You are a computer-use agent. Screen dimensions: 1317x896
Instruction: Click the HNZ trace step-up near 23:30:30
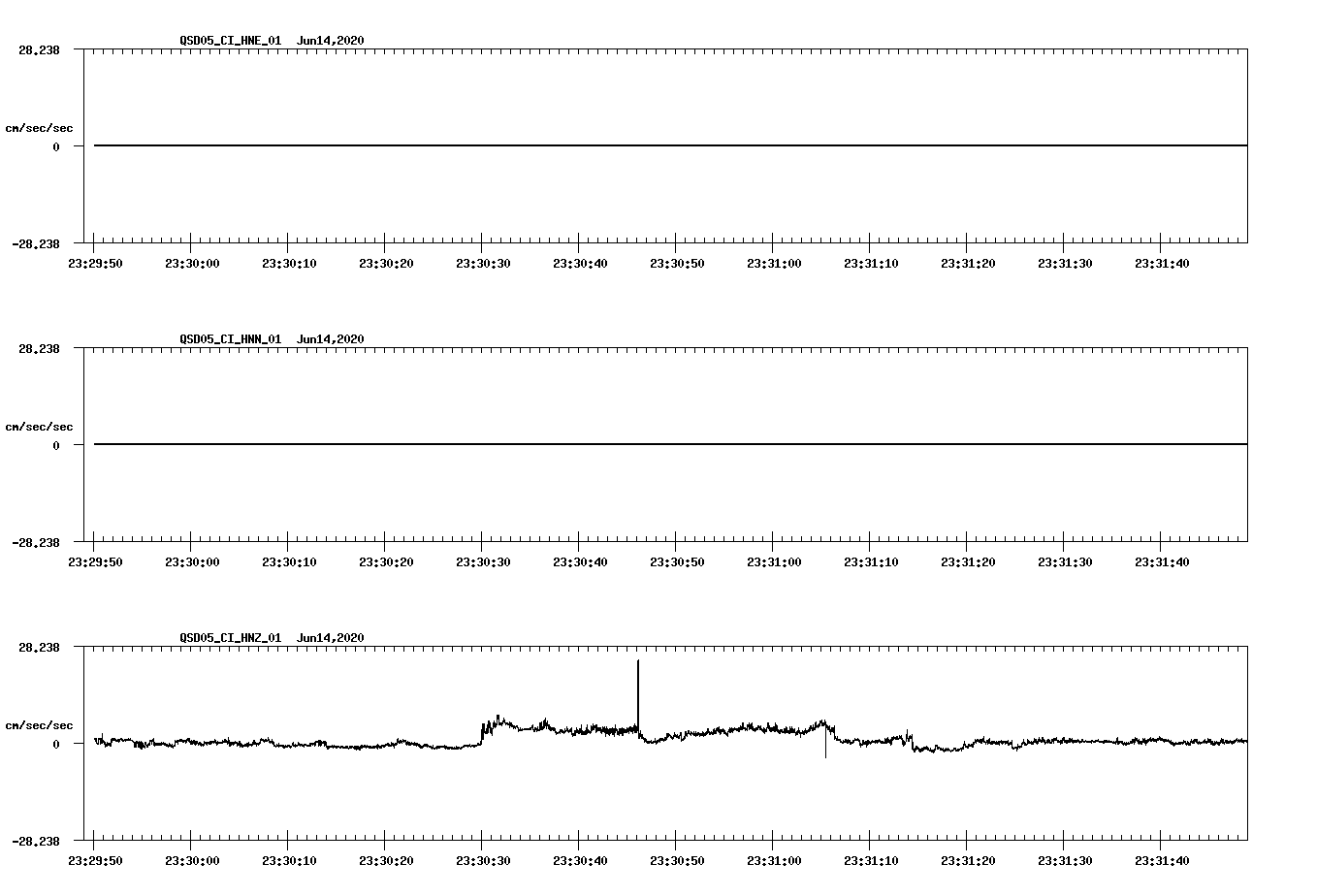[483, 733]
